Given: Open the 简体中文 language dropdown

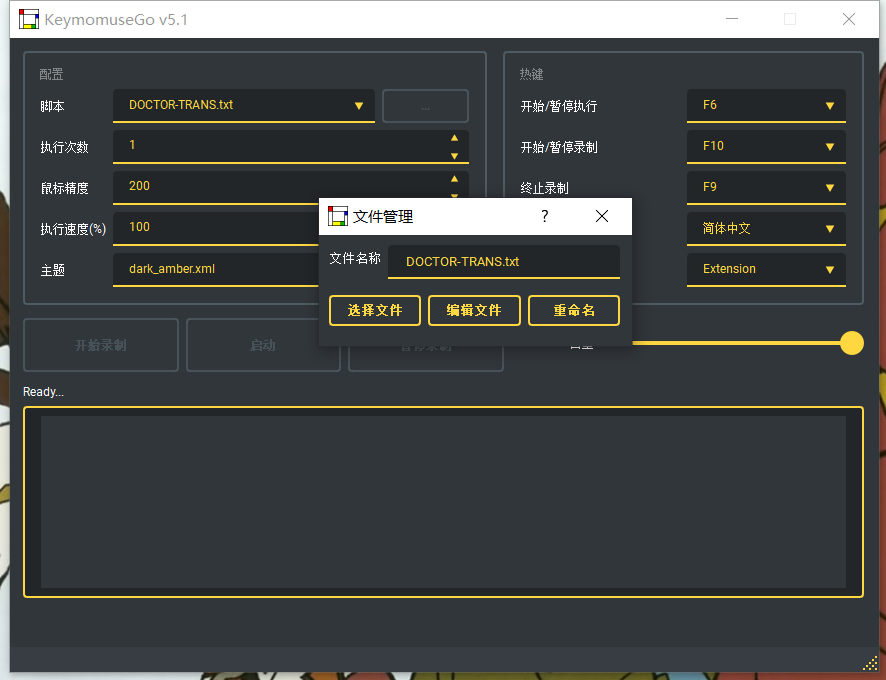Looking at the screenshot, I should click(766, 228).
